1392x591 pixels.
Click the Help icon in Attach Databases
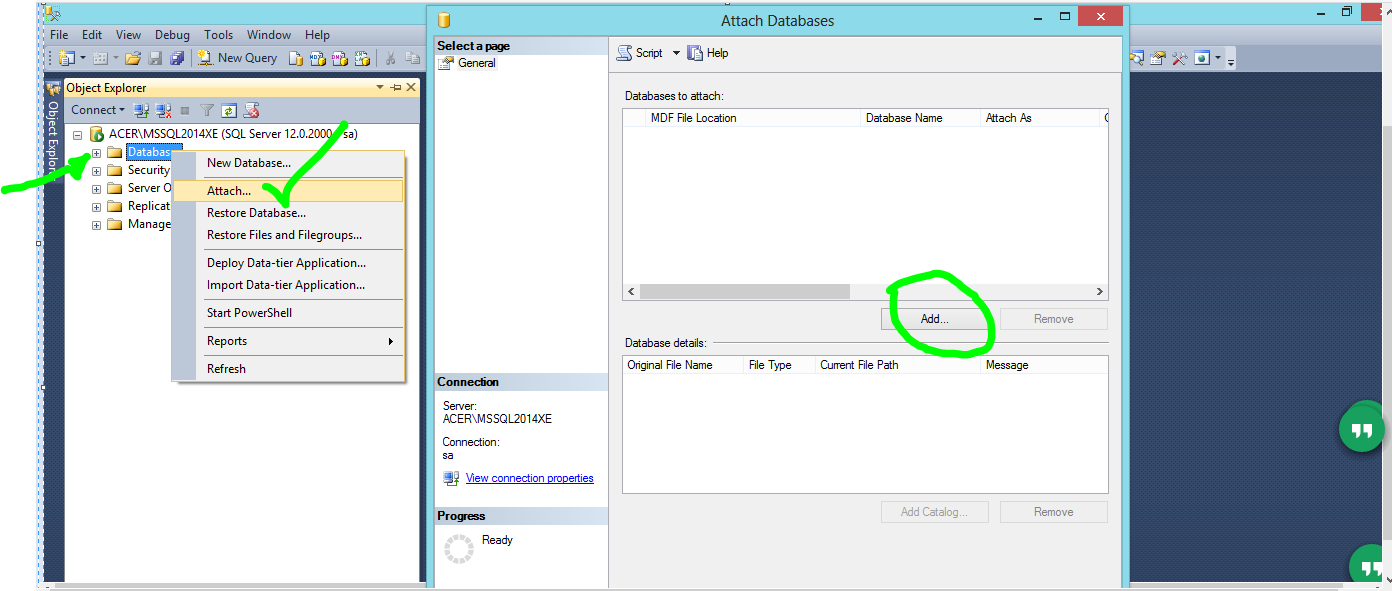tap(695, 53)
